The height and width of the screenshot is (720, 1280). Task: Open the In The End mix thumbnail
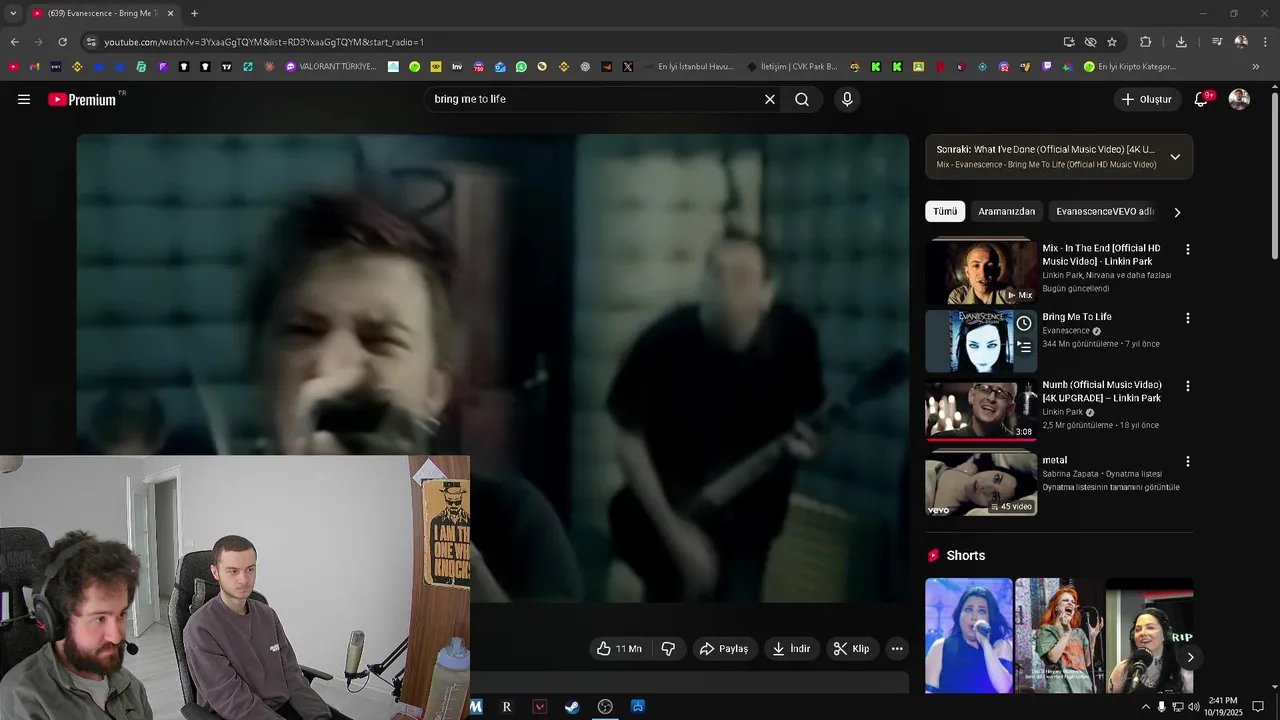[x=981, y=272]
